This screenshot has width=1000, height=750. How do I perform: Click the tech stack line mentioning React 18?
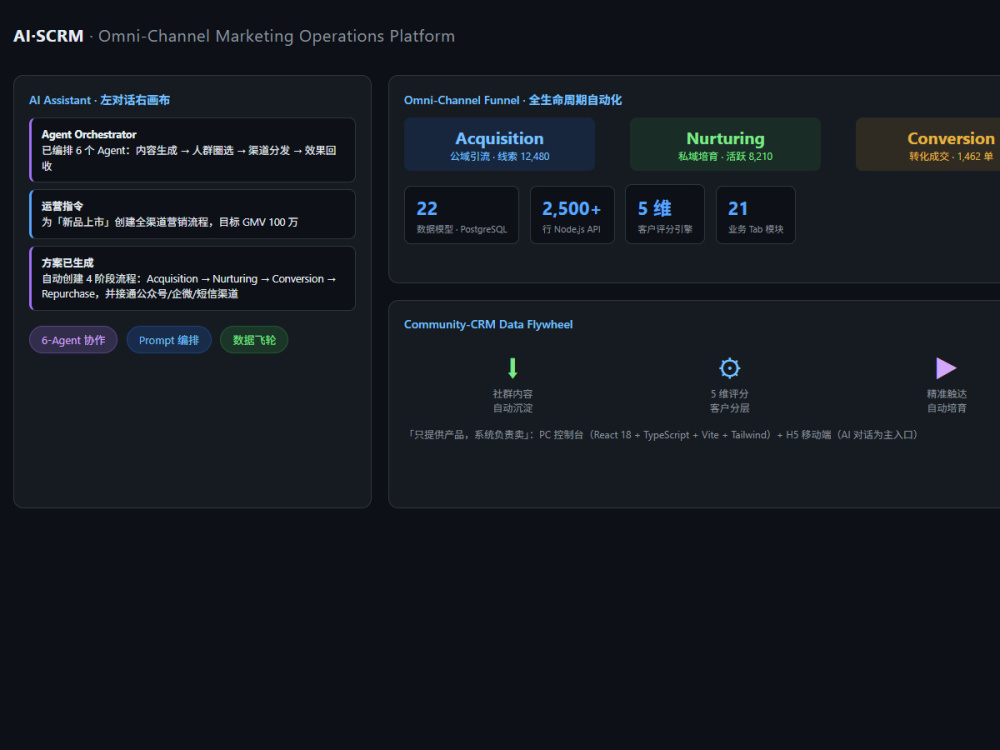point(663,435)
